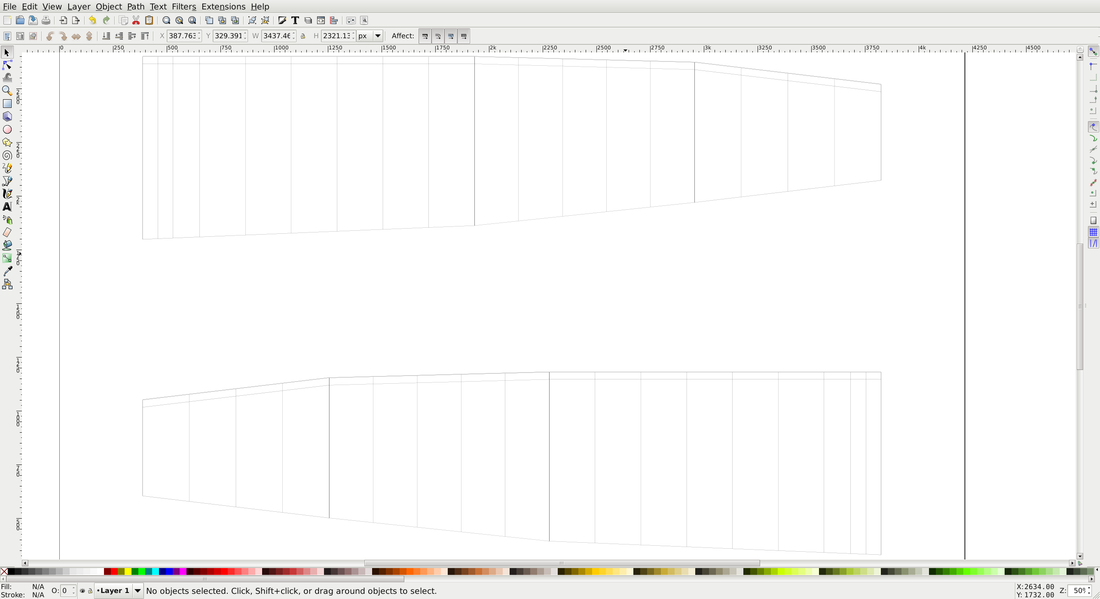Click the Undo arrow icon
The width and height of the screenshot is (1100, 599).
[x=92, y=20]
